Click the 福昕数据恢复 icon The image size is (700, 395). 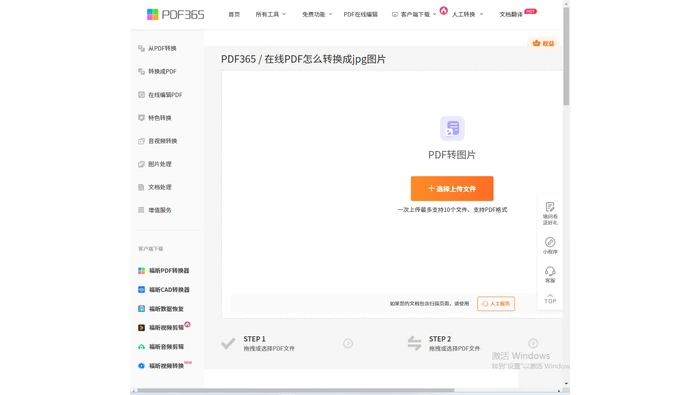(x=141, y=309)
